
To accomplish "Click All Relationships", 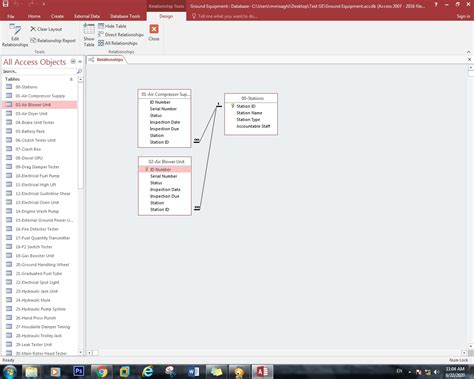I will (x=118, y=43).
